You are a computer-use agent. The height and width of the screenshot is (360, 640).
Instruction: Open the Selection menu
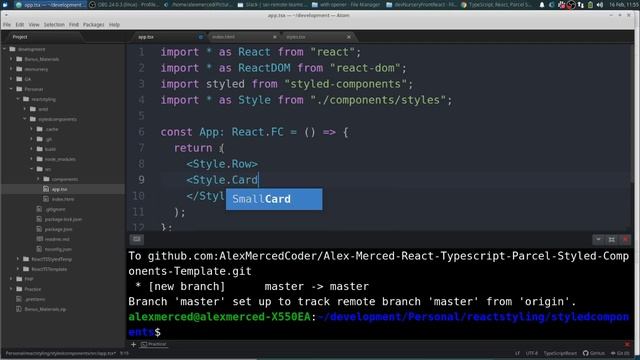(x=54, y=24)
